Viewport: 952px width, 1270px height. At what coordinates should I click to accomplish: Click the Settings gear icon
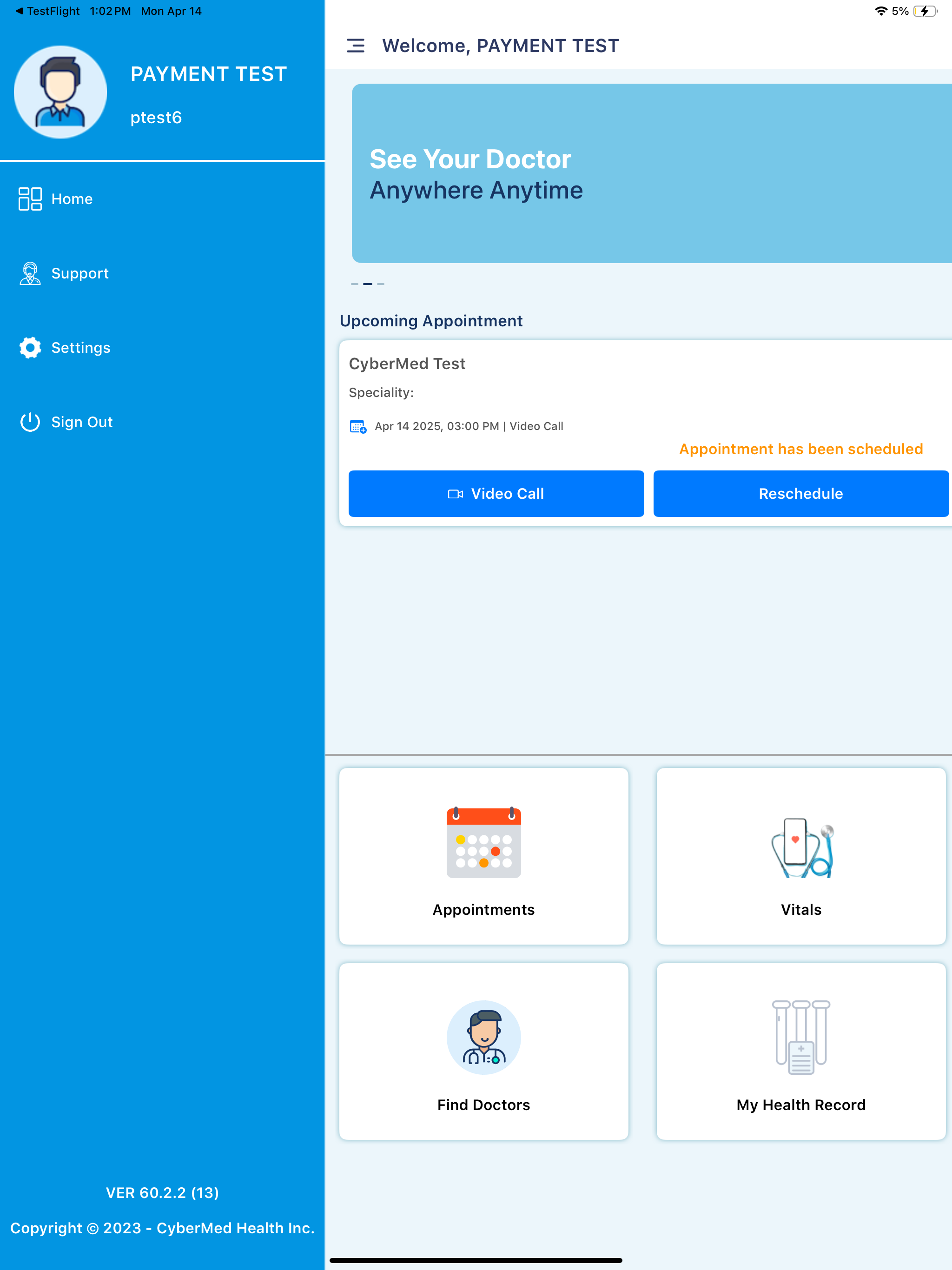(30, 347)
